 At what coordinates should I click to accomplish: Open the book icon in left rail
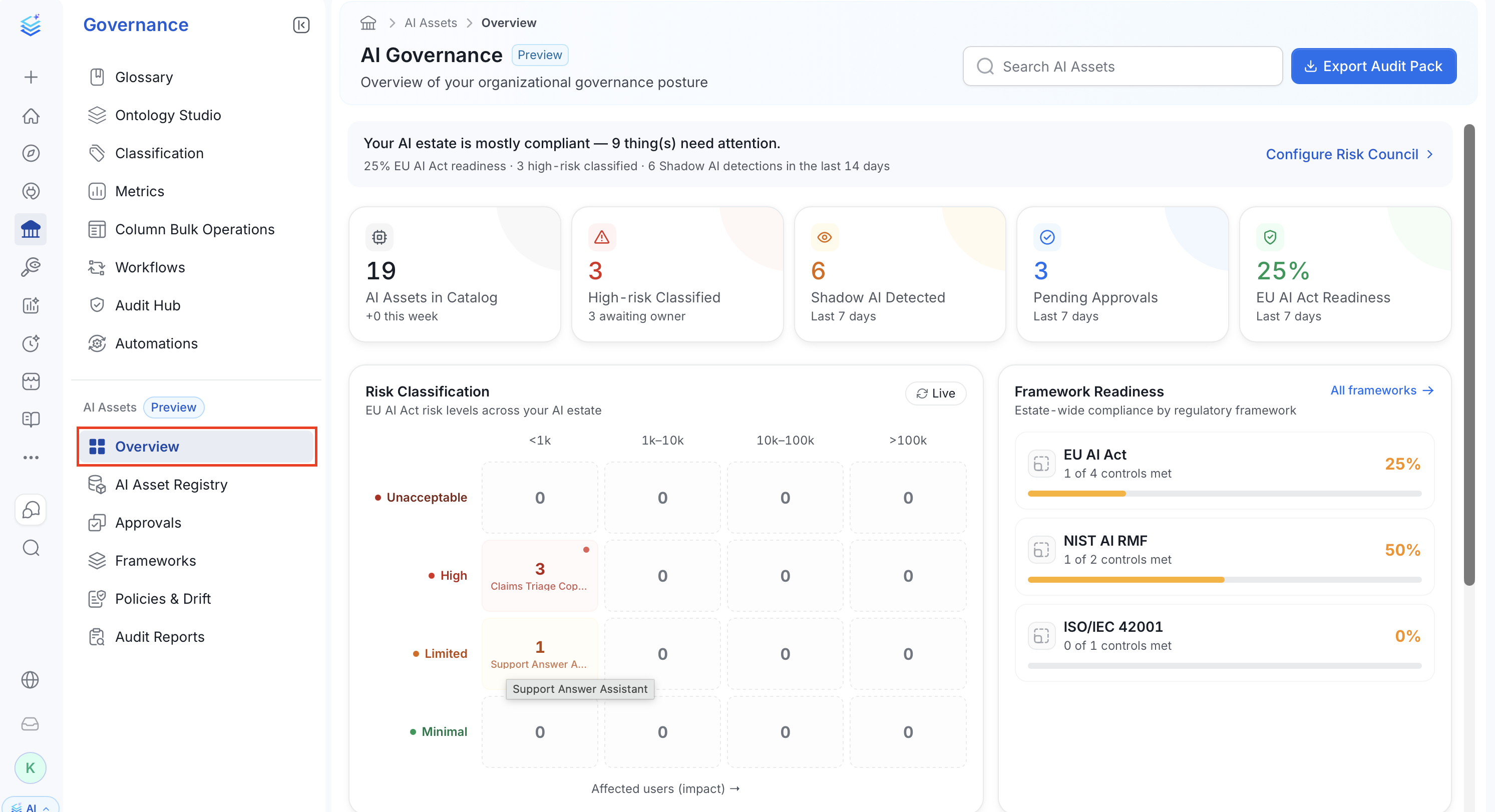(x=31, y=419)
